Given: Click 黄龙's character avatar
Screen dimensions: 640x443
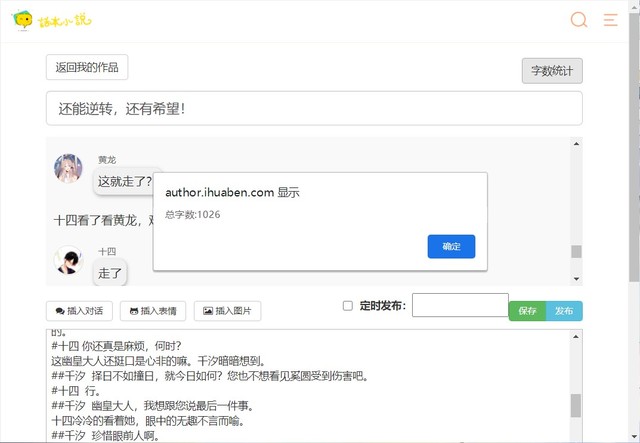Looking at the screenshot, I should pyautogui.click(x=68, y=168).
